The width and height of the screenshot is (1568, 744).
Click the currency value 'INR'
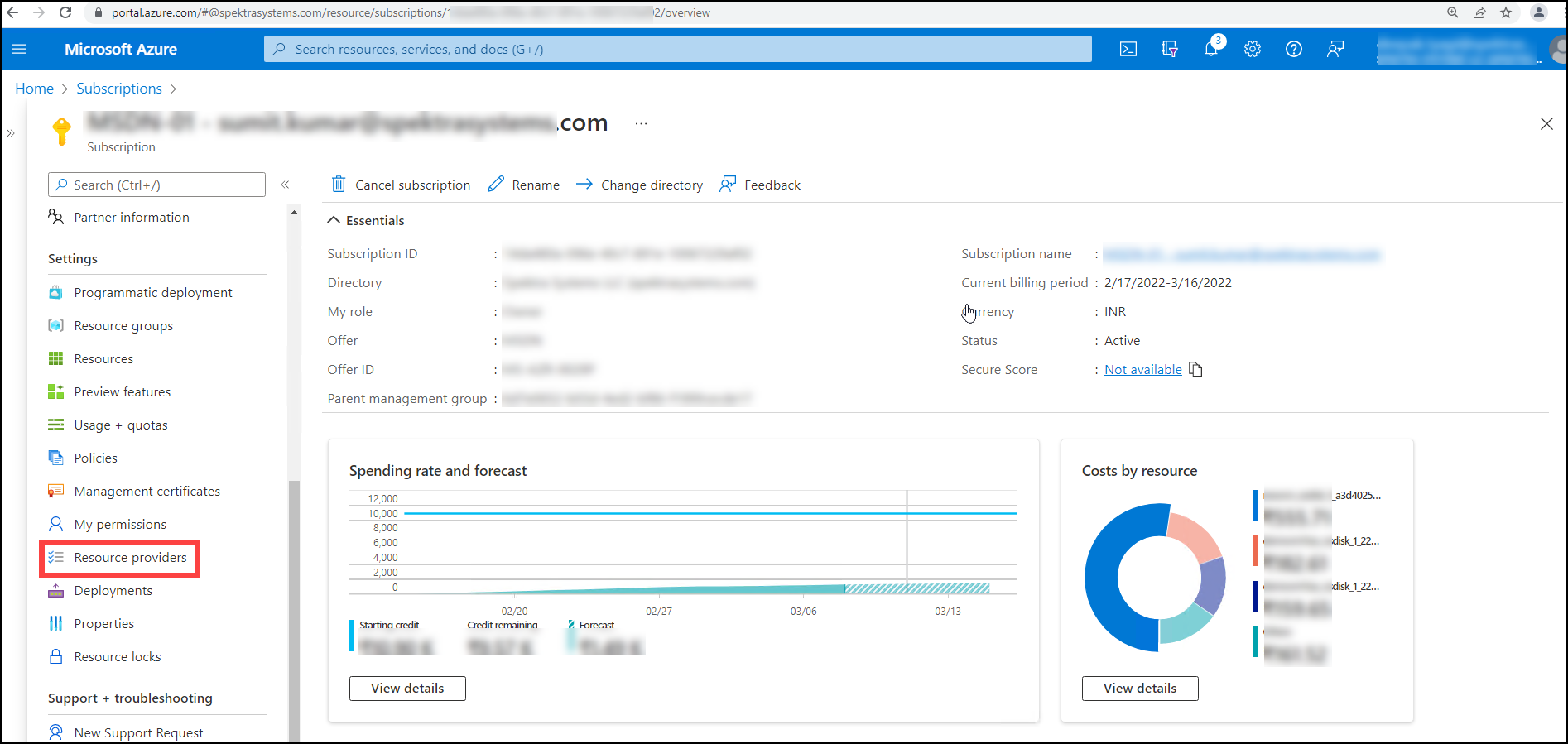(1114, 311)
